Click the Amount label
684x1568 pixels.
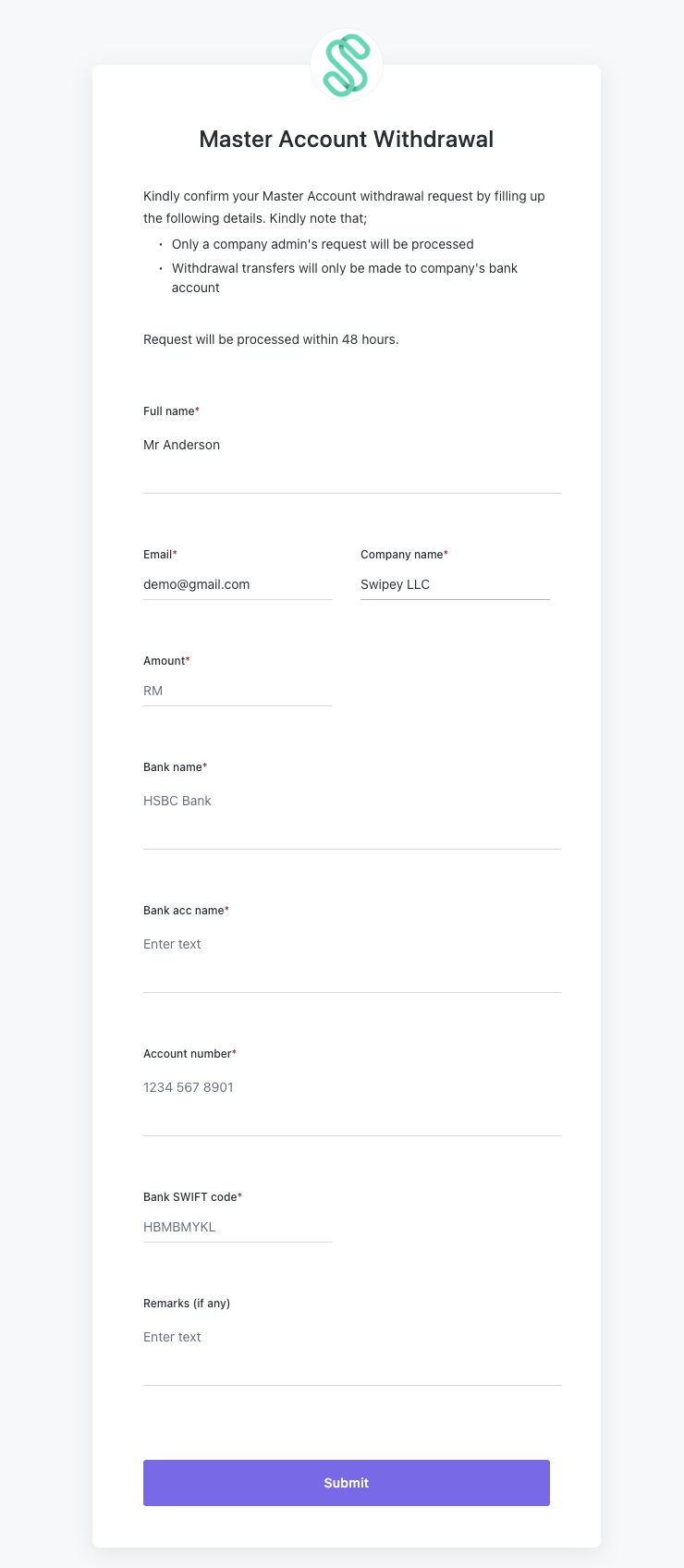[x=166, y=660]
